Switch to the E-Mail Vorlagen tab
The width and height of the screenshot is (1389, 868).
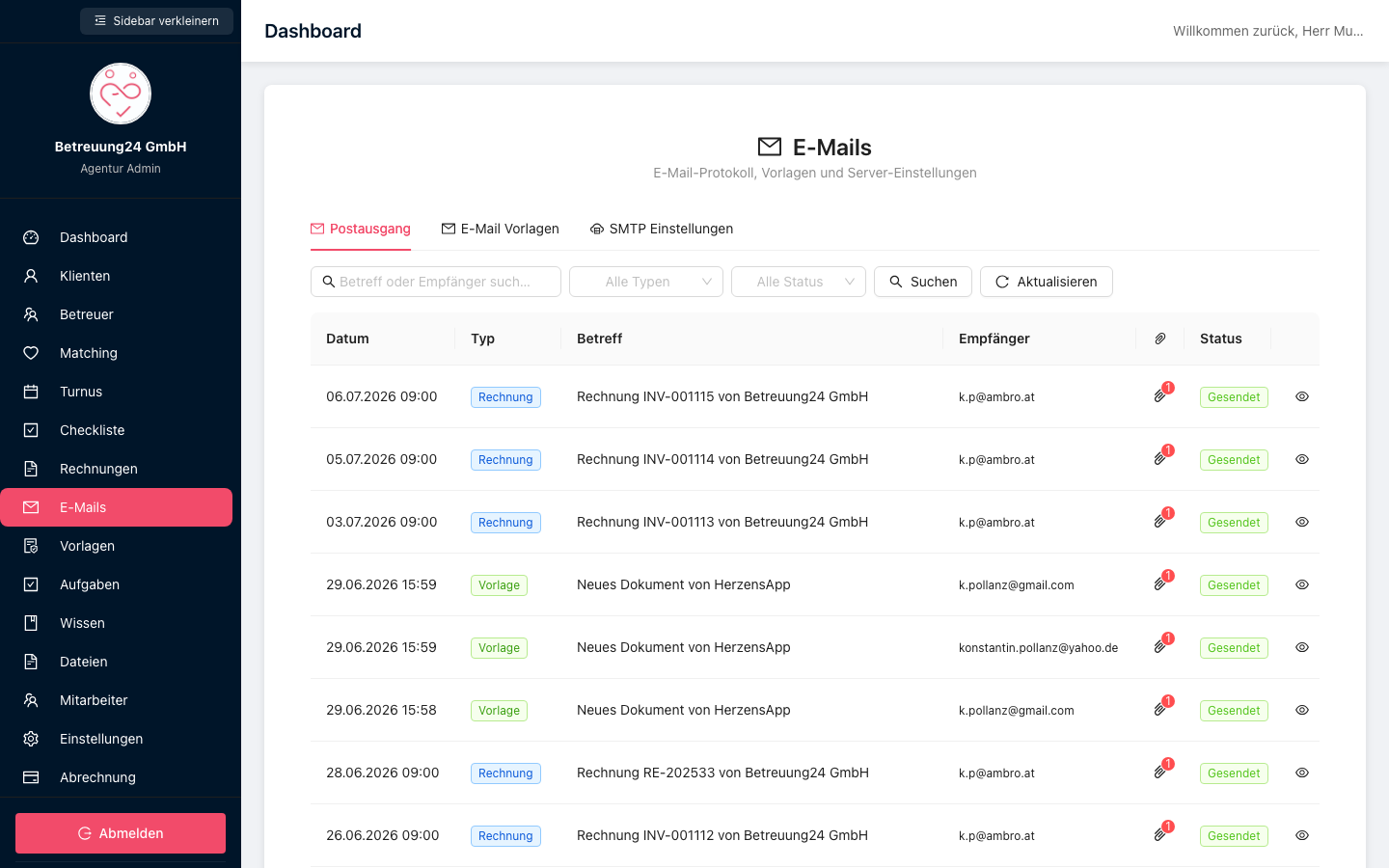coord(501,229)
